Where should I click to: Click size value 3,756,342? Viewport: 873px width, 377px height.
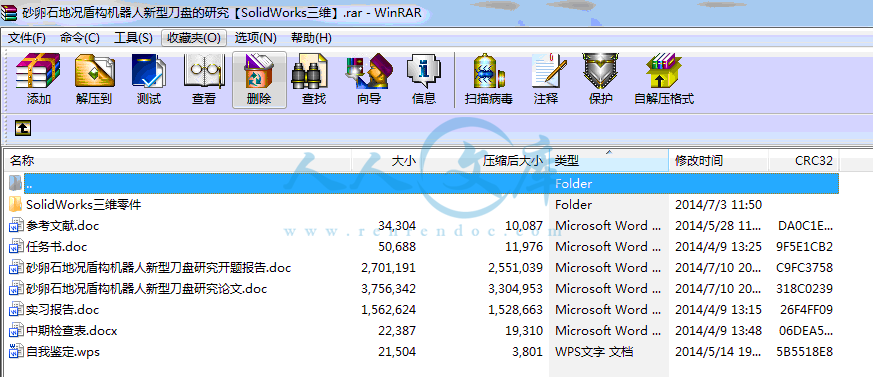389,289
